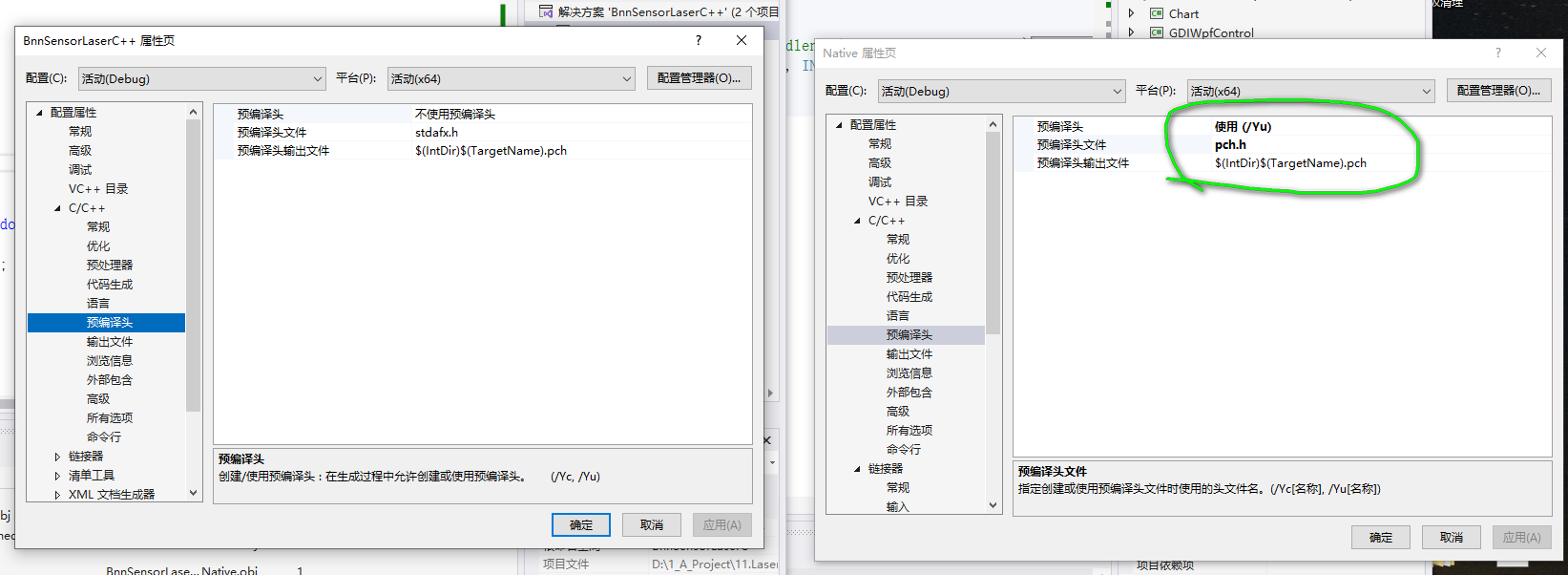
Task: Select 外部包含 in BnnSensorLaserC++ tree
Action: point(110,380)
